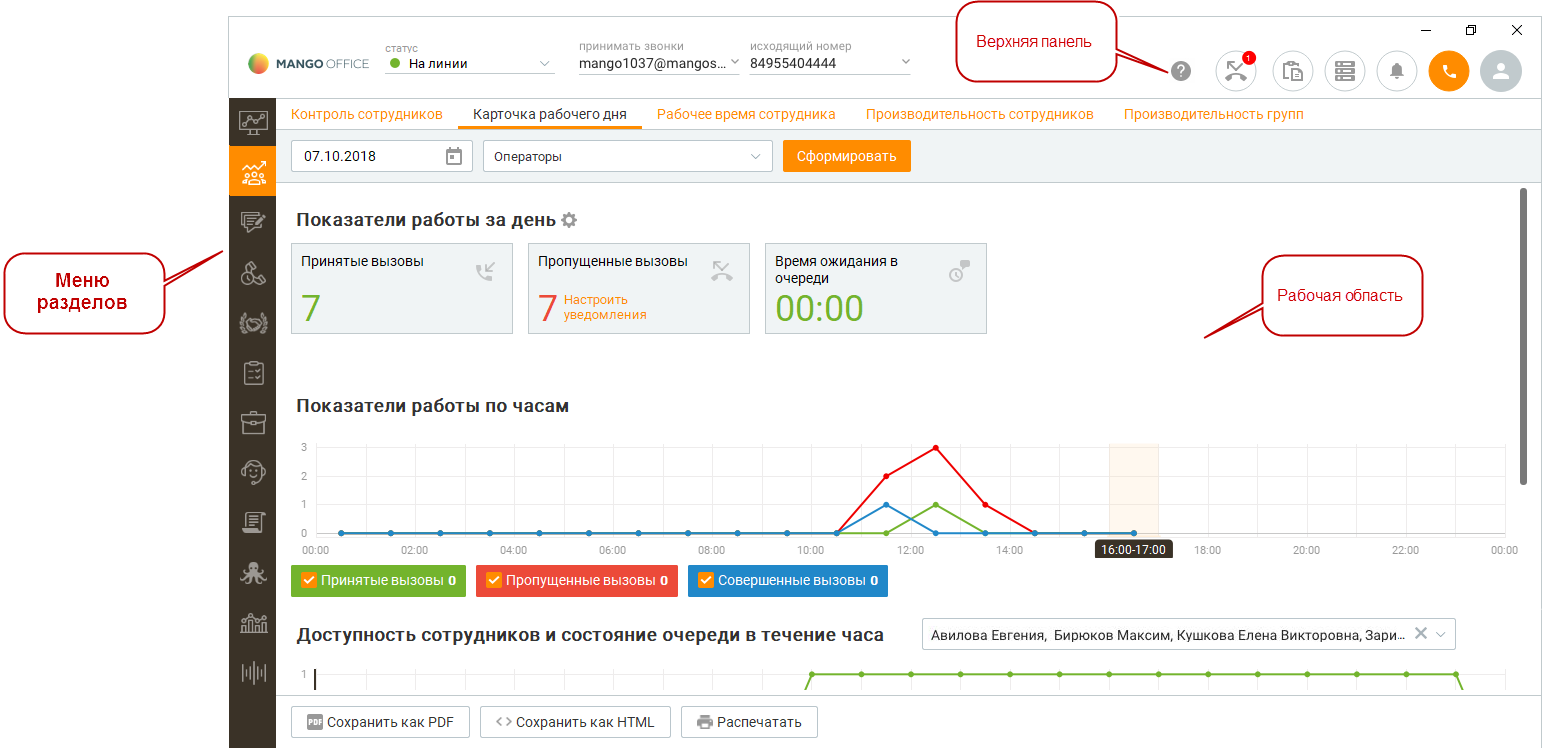Select the Карточка рабочего дня tab

coord(550,114)
